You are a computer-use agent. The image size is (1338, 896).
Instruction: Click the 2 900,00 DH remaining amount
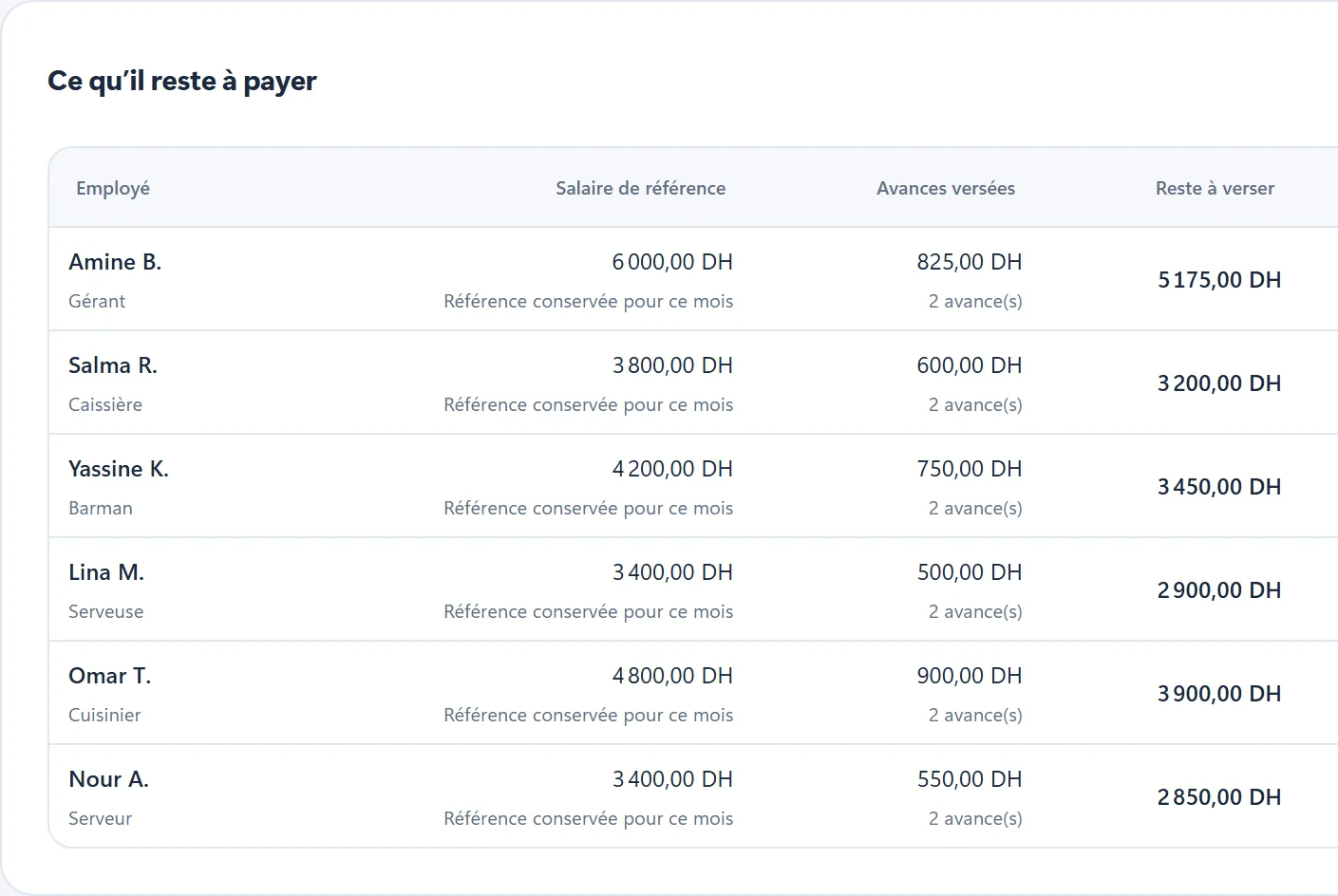(1219, 590)
